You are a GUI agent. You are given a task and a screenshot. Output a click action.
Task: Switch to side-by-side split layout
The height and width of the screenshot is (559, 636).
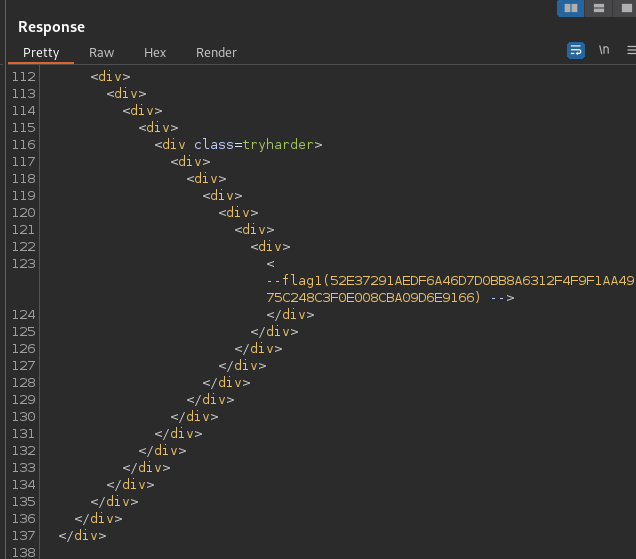click(571, 8)
